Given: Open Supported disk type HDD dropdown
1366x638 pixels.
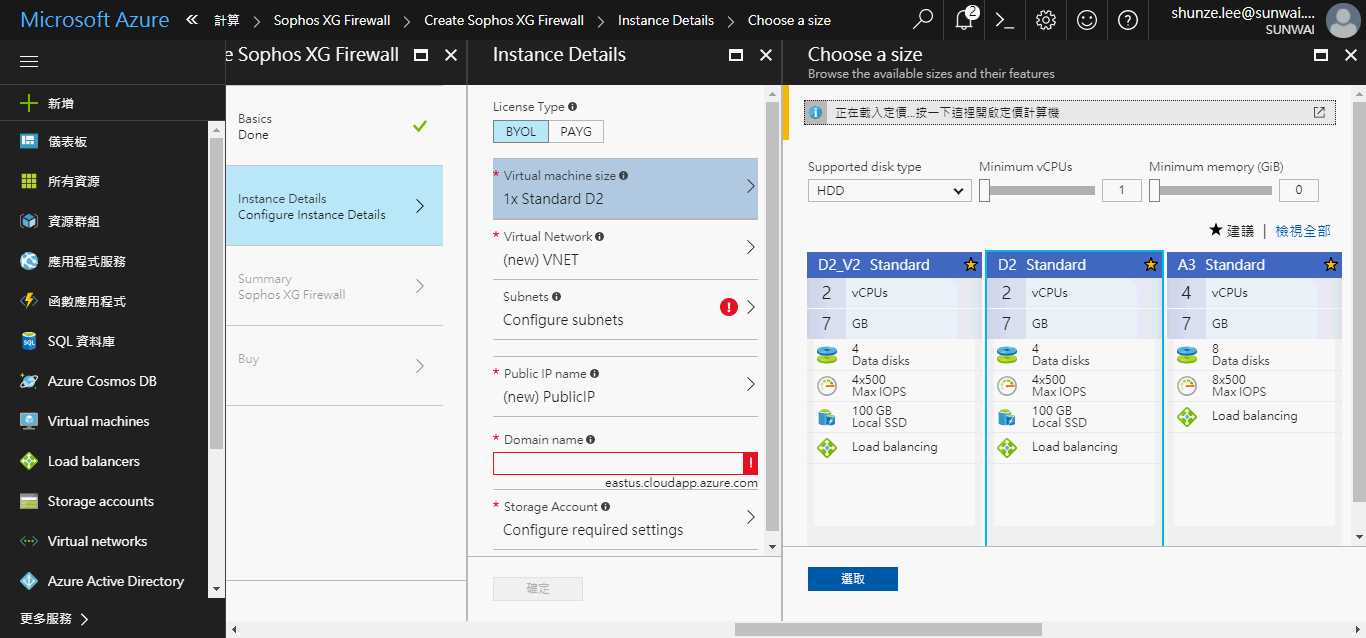Looking at the screenshot, I should (x=890, y=190).
